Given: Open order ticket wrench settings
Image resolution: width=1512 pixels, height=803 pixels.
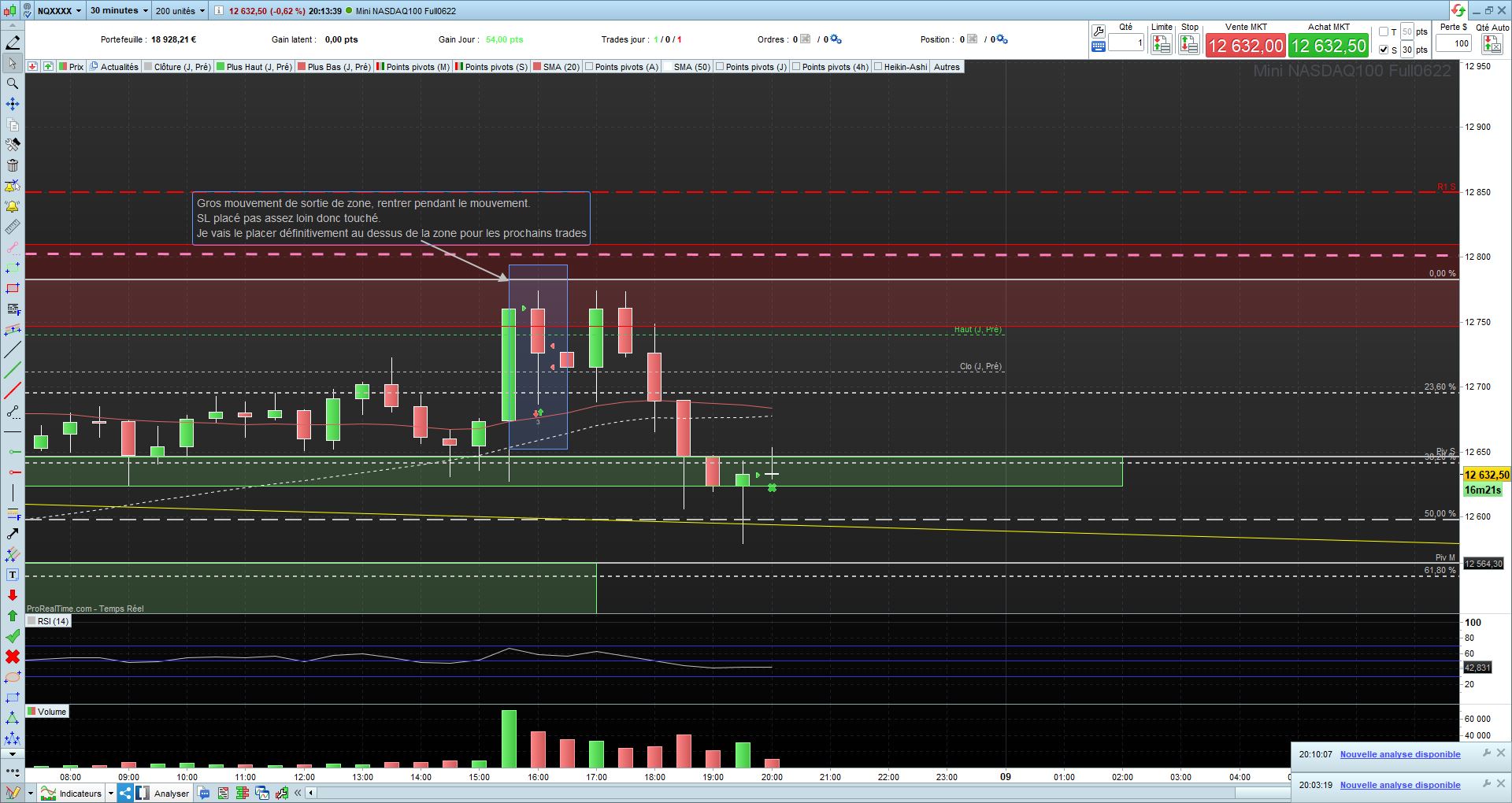Looking at the screenshot, I should (x=1099, y=31).
